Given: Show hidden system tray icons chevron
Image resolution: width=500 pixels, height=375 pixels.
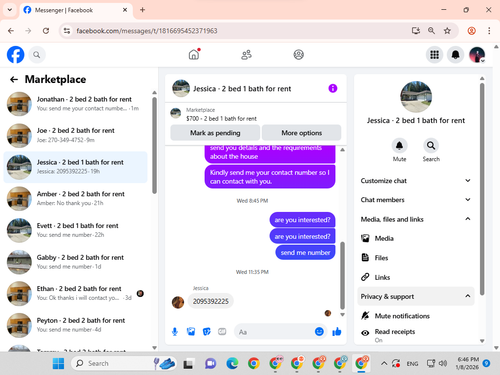Looking at the screenshot, I should click(384, 363).
